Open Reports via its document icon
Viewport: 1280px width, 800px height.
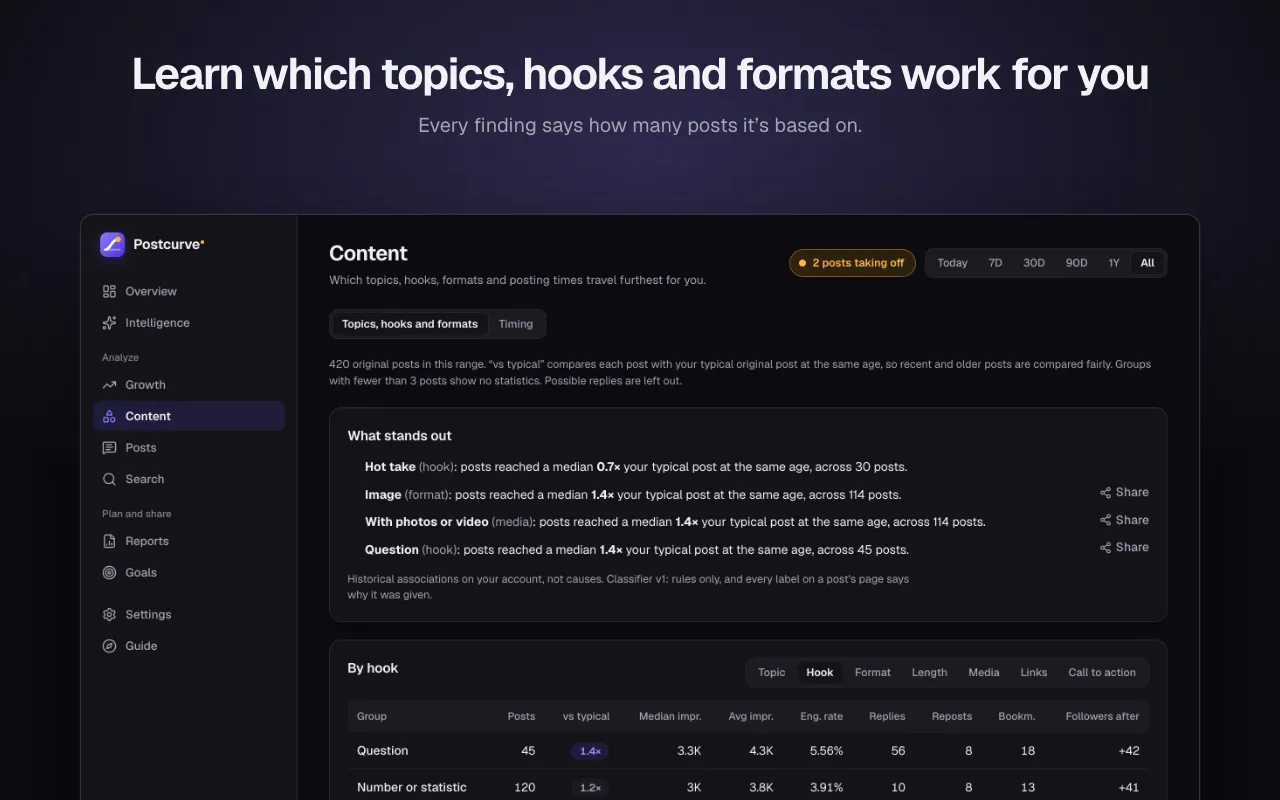tap(109, 541)
